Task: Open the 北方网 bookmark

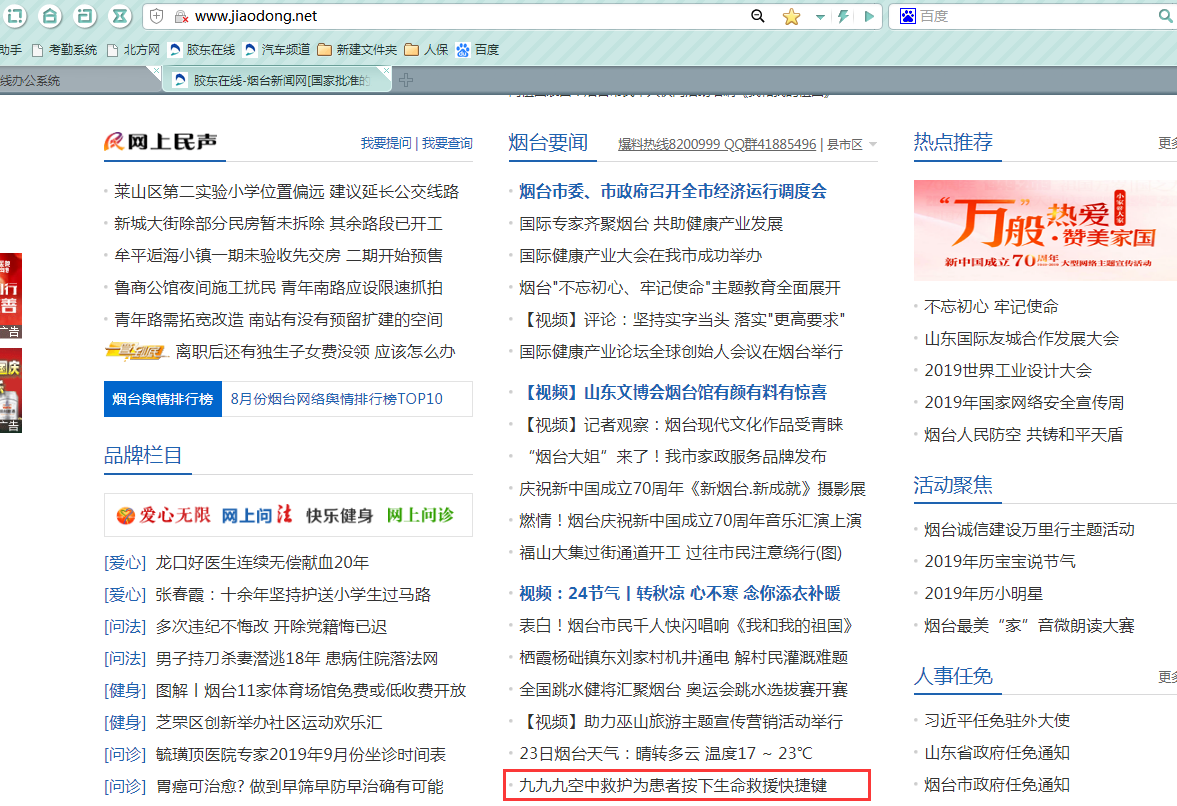Action: (134, 50)
